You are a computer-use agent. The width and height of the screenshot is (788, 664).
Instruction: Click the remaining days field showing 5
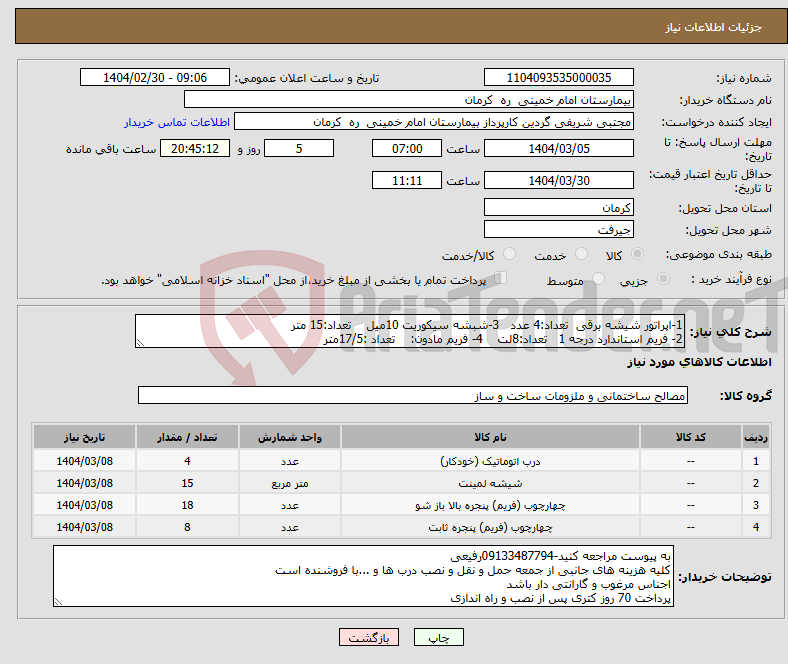tap(299, 149)
